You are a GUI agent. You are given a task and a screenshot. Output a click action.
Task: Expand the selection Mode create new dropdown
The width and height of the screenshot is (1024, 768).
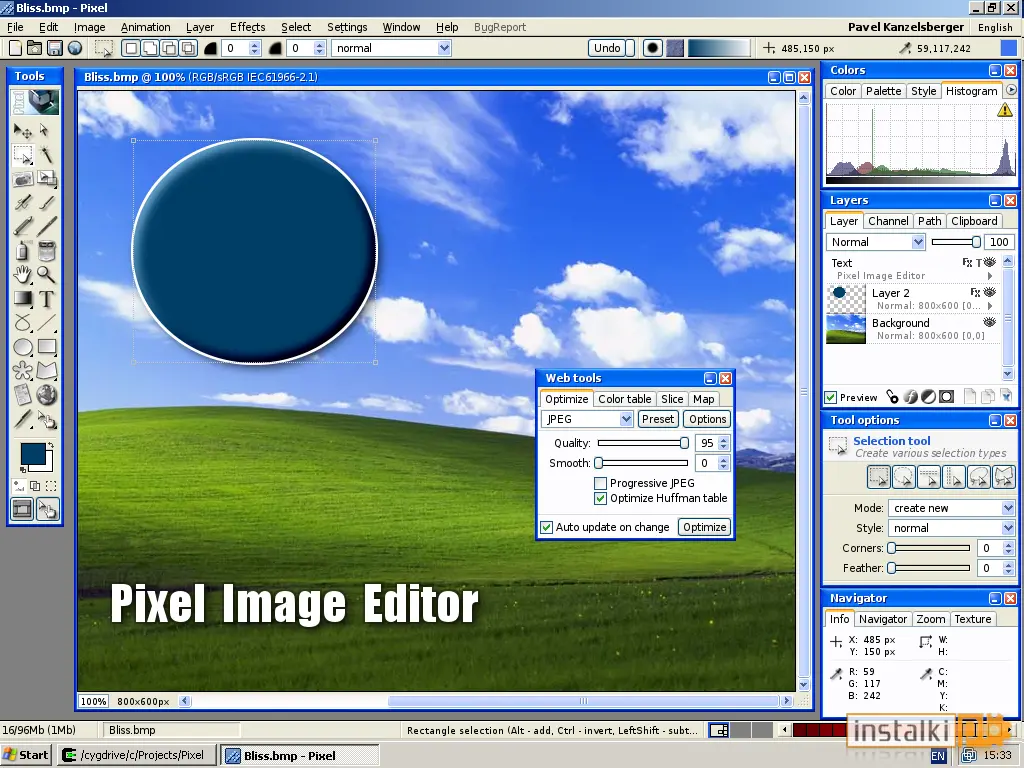coord(951,508)
